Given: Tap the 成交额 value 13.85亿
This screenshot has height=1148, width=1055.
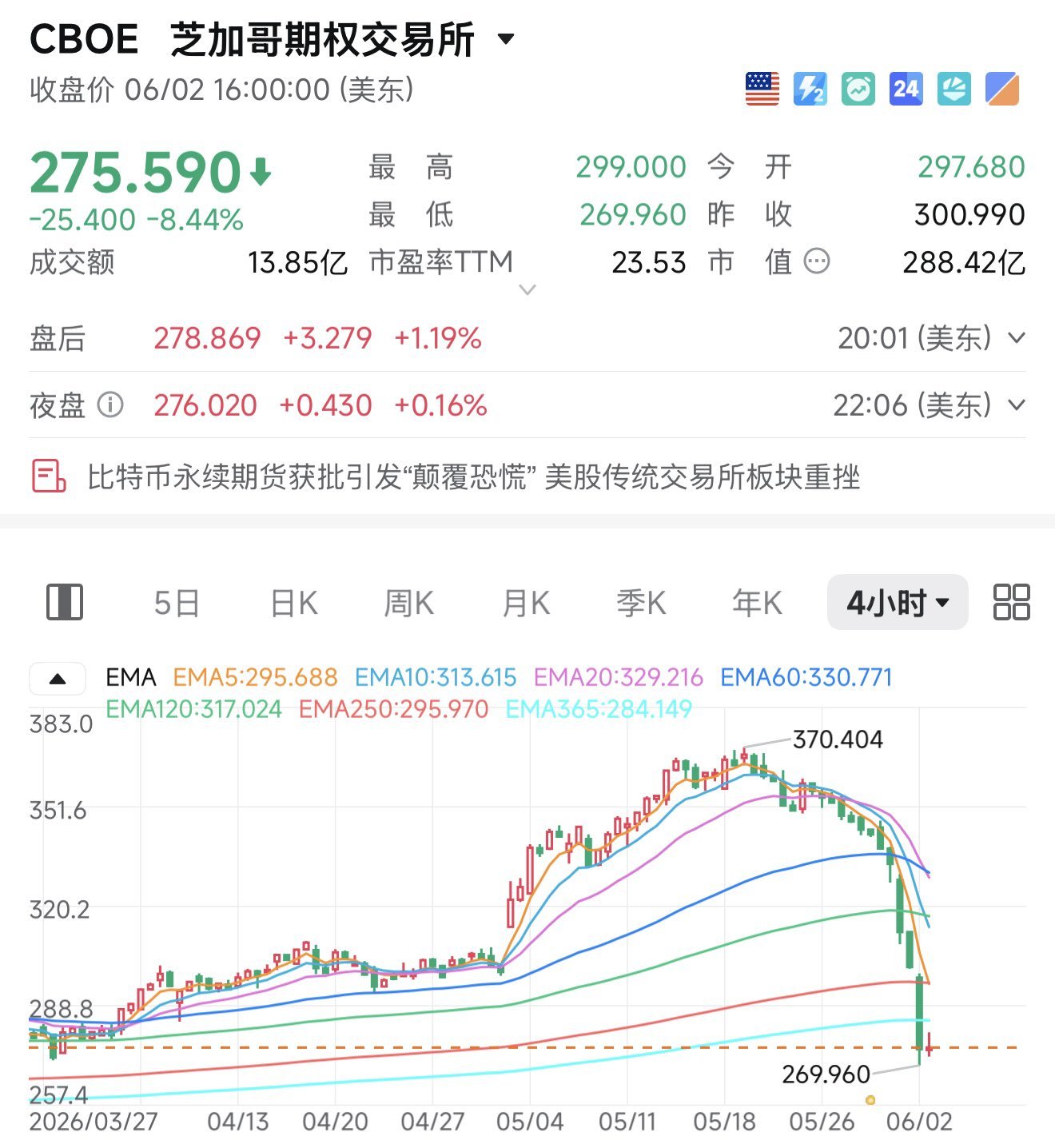Looking at the screenshot, I should pyautogui.click(x=297, y=262).
